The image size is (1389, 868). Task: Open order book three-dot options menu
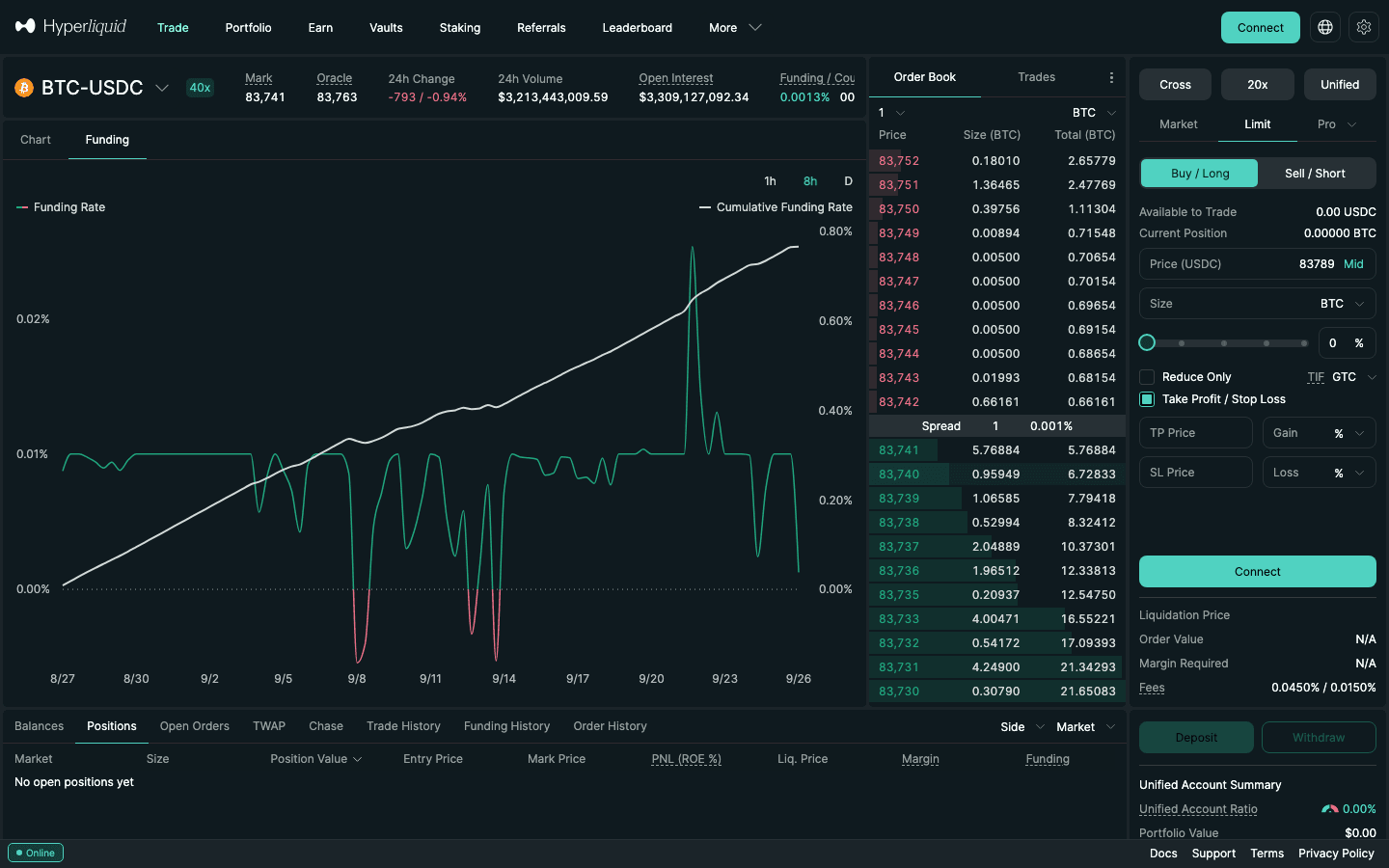(1111, 77)
